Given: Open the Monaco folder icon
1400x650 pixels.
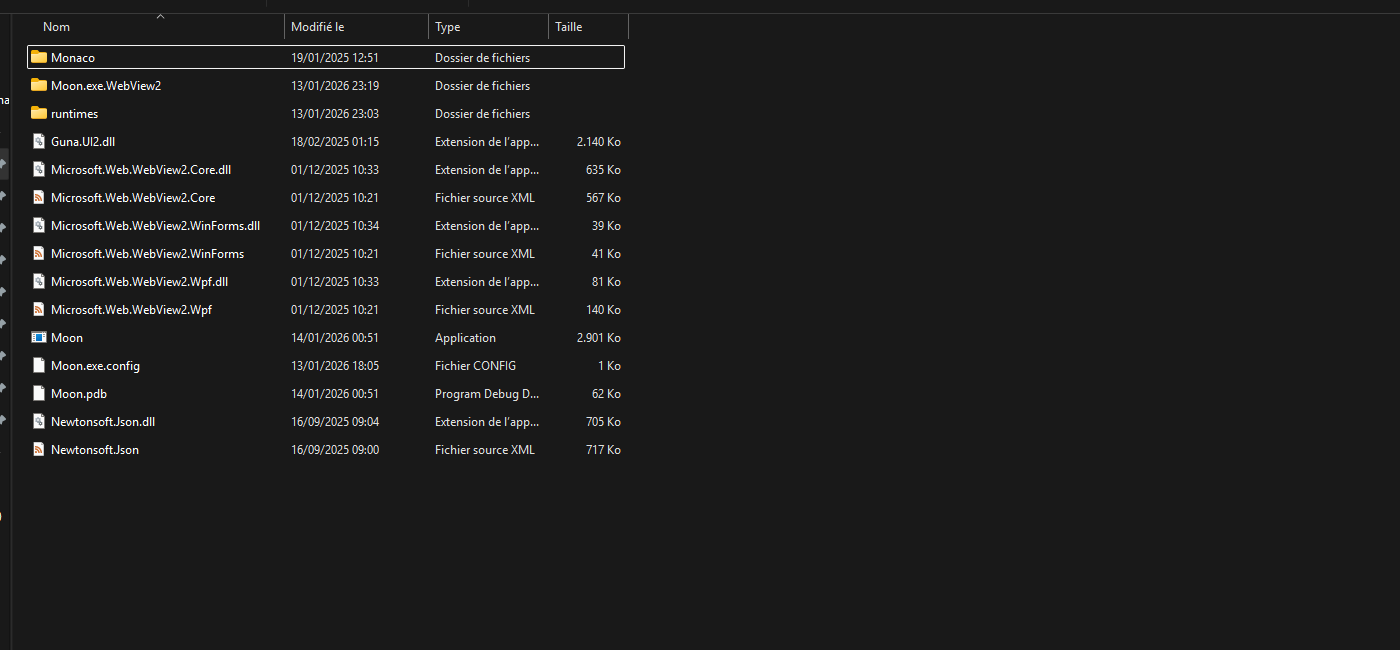Looking at the screenshot, I should [x=39, y=57].
